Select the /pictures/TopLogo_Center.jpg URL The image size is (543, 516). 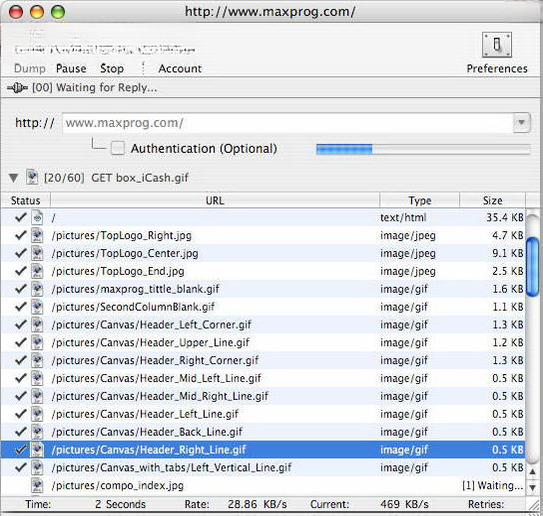(x=125, y=253)
